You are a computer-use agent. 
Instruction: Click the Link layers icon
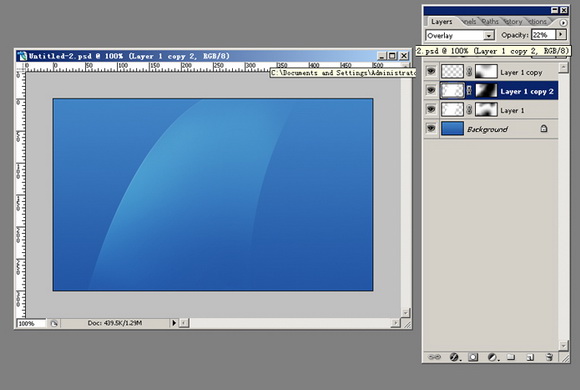click(434, 357)
